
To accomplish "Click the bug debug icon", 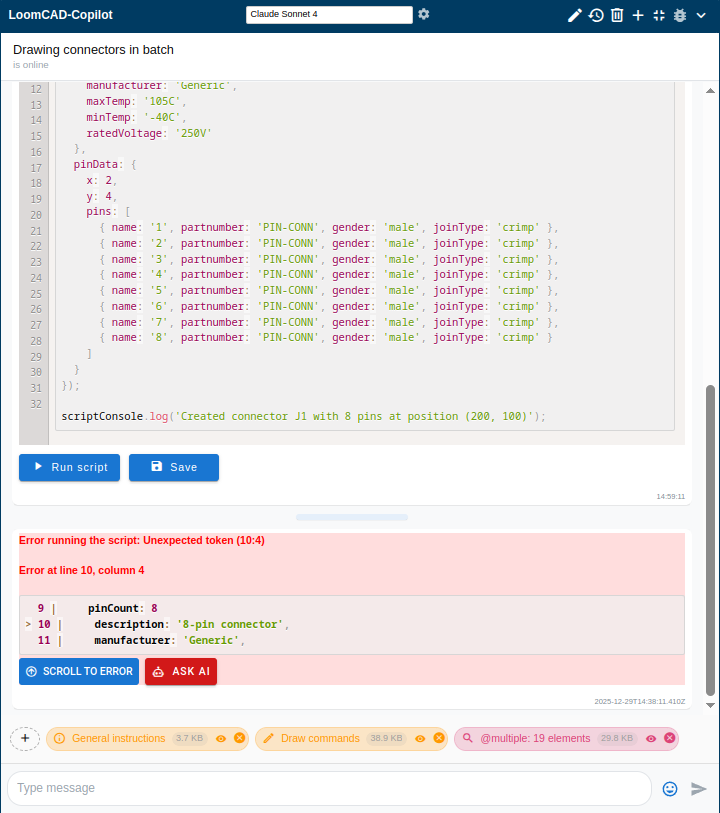I will point(680,15).
